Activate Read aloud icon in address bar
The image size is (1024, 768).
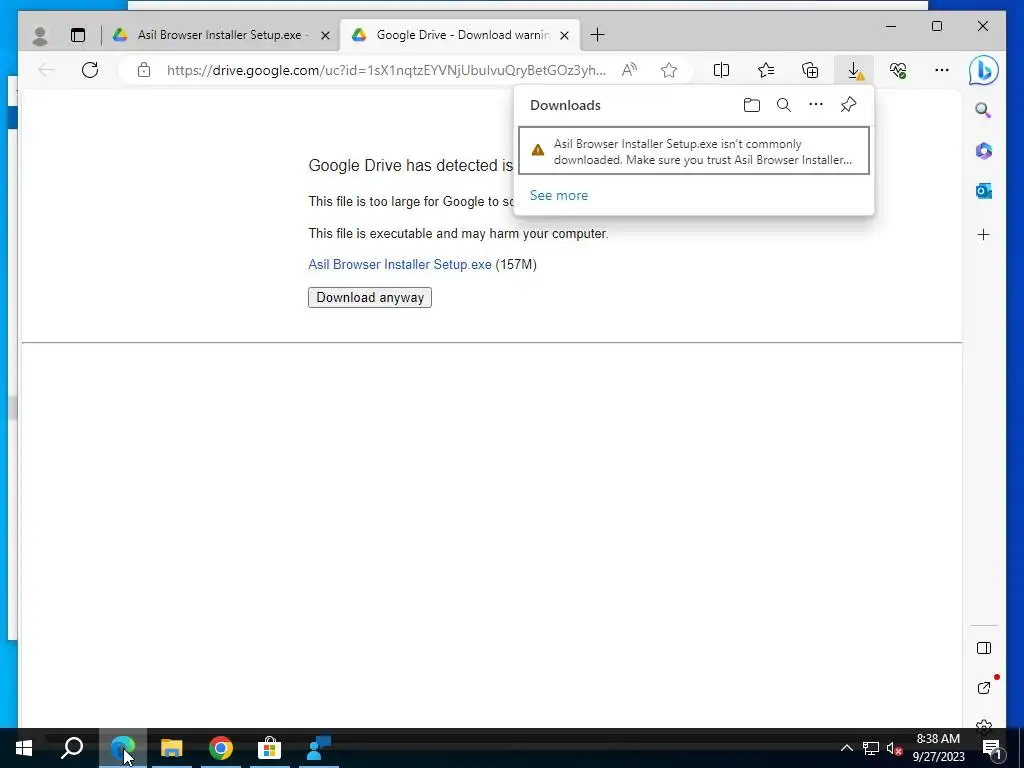click(x=629, y=70)
